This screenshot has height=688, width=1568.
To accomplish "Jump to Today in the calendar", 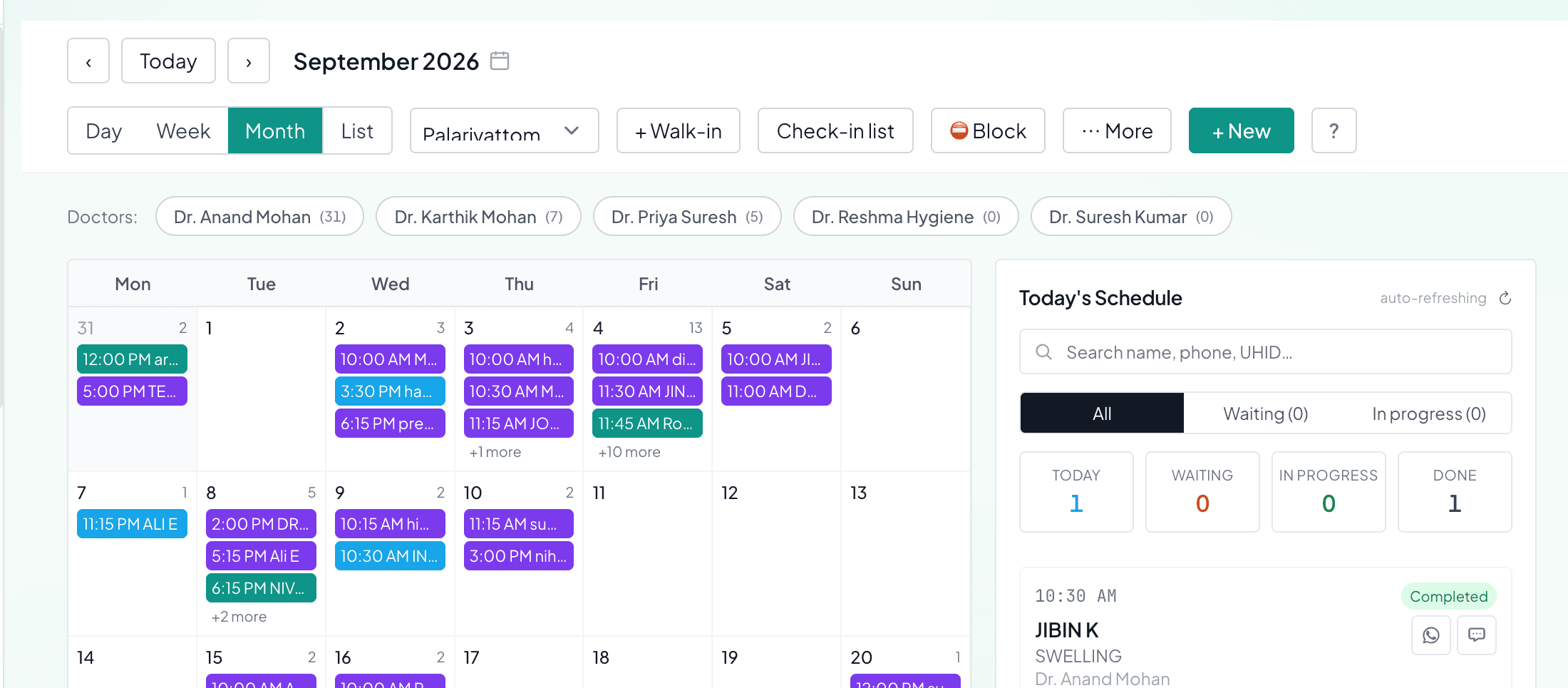I will click(x=168, y=61).
